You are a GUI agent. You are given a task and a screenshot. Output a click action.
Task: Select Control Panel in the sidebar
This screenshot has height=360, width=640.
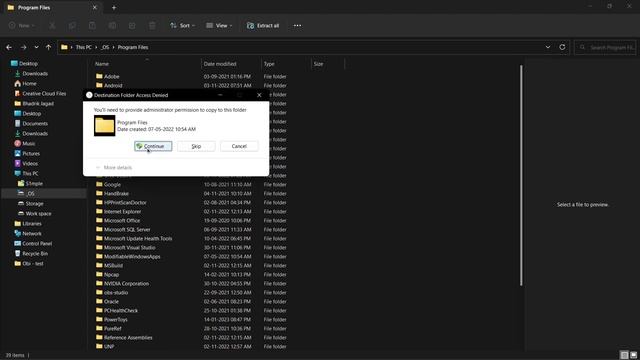point(37,243)
